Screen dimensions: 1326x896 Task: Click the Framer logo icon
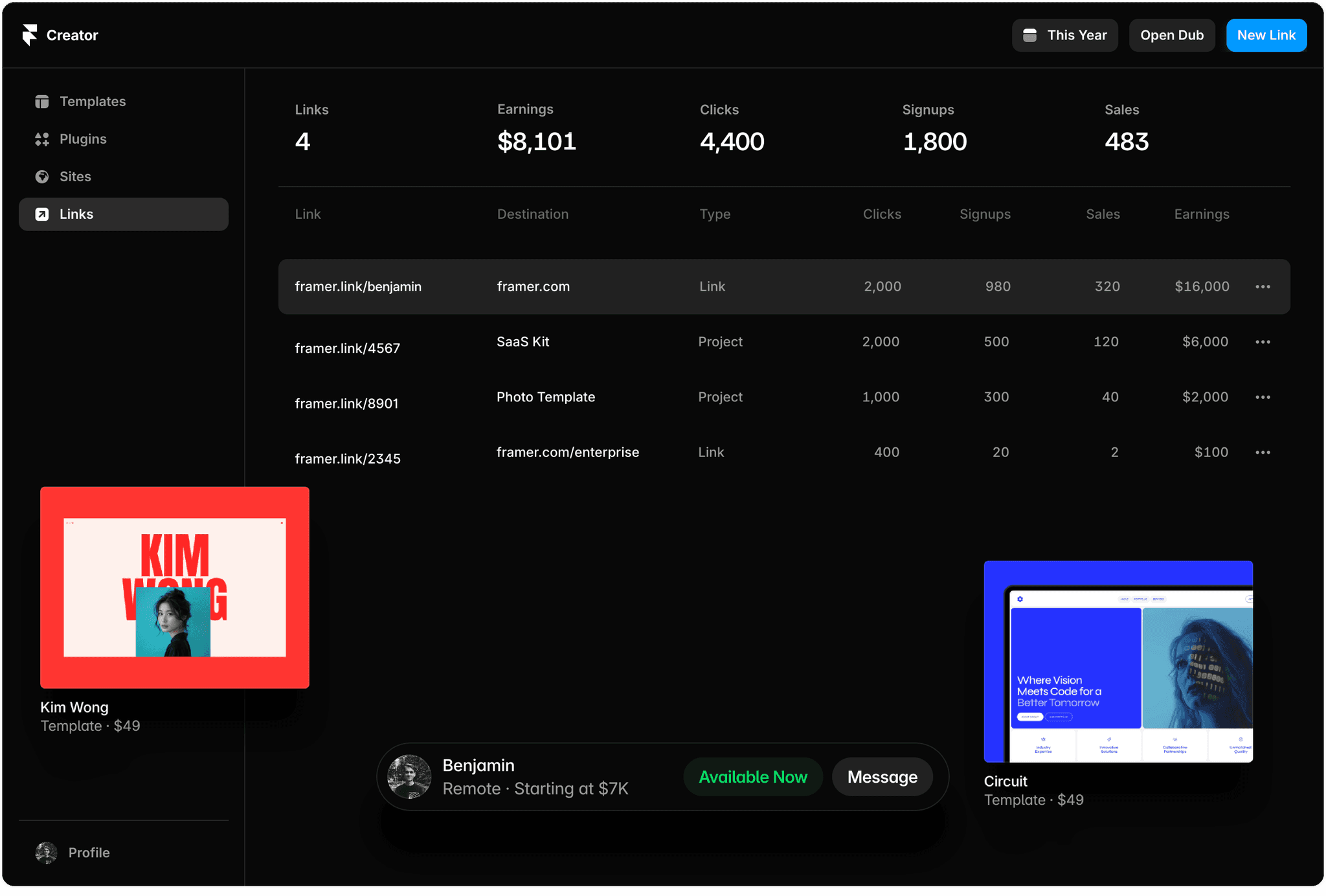click(x=30, y=35)
